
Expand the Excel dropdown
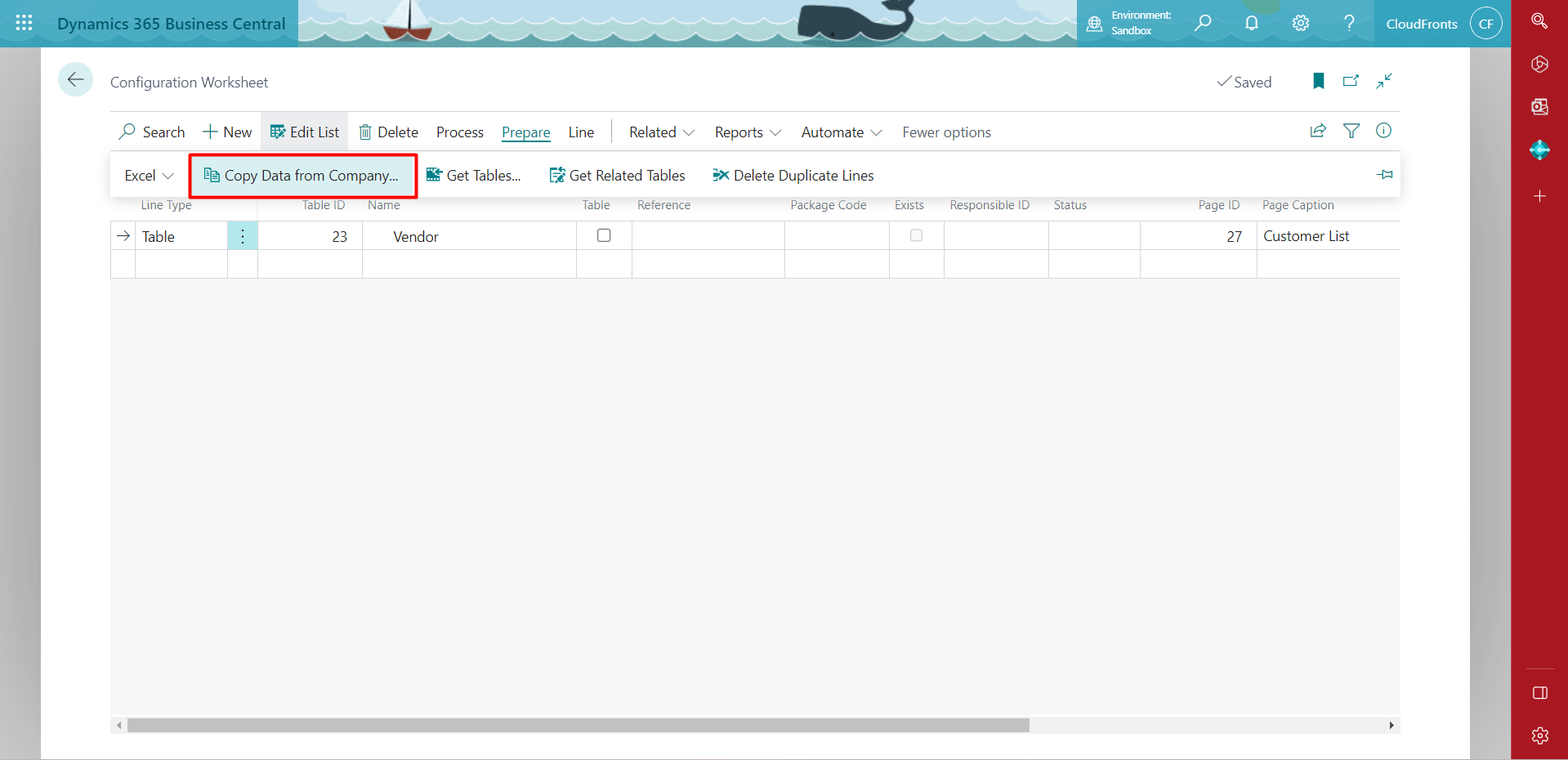pyautogui.click(x=149, y=176)
